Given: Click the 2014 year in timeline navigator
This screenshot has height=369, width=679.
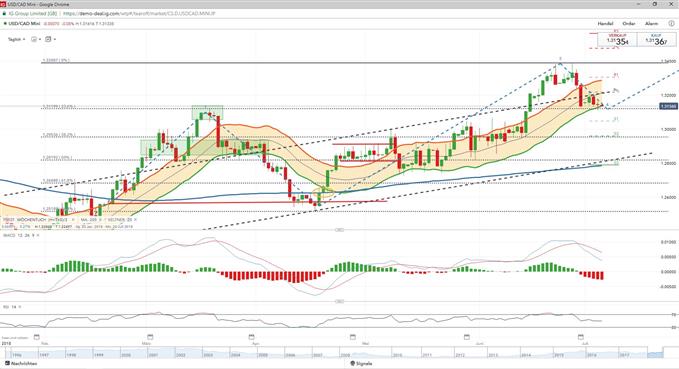Looking at the screenshot, I should 526,355.
